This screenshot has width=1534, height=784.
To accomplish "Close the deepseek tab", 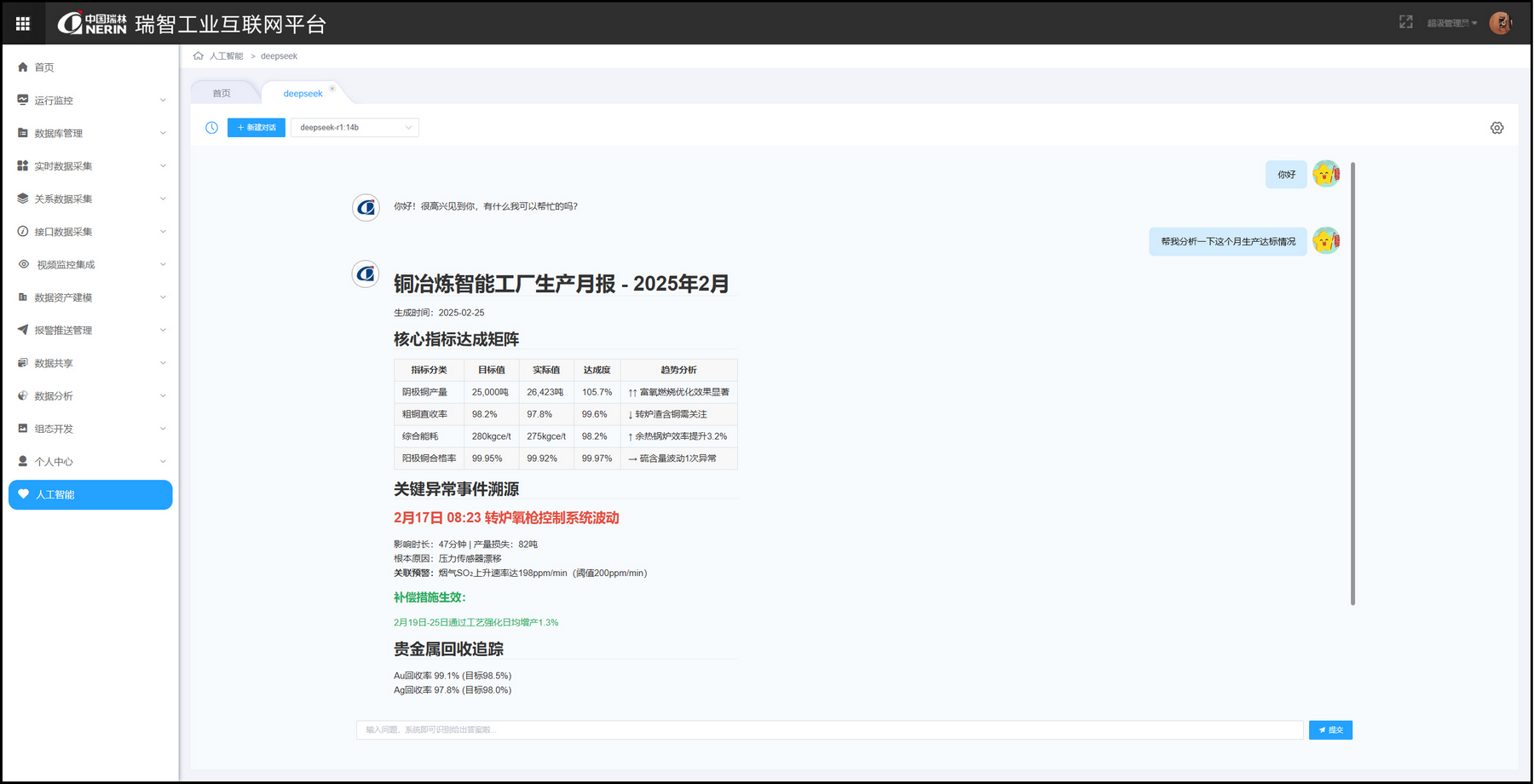I will coord(332,89).
